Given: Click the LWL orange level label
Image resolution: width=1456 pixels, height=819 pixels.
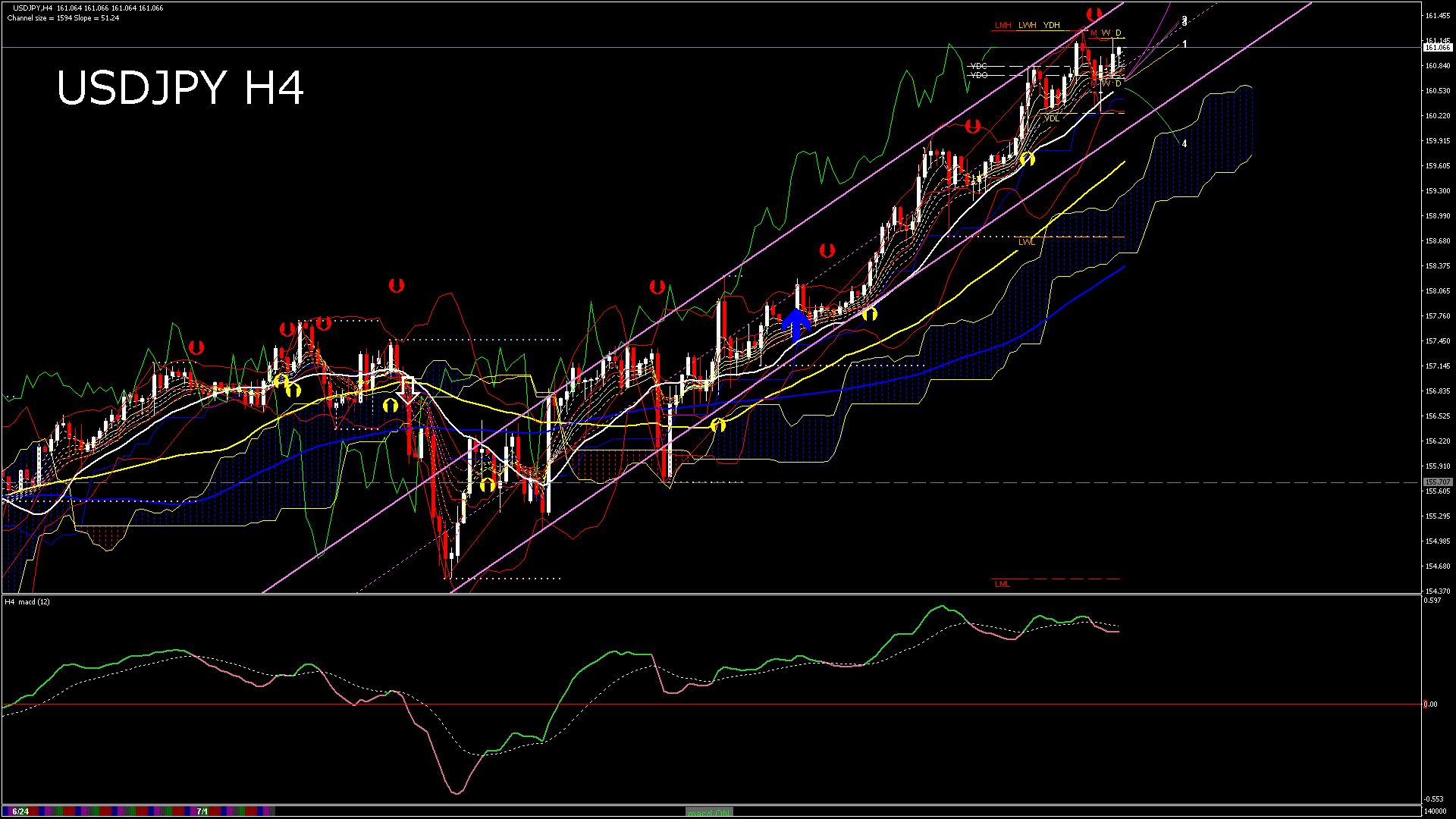Looking at the screenshot, I should click(1026, 242).
